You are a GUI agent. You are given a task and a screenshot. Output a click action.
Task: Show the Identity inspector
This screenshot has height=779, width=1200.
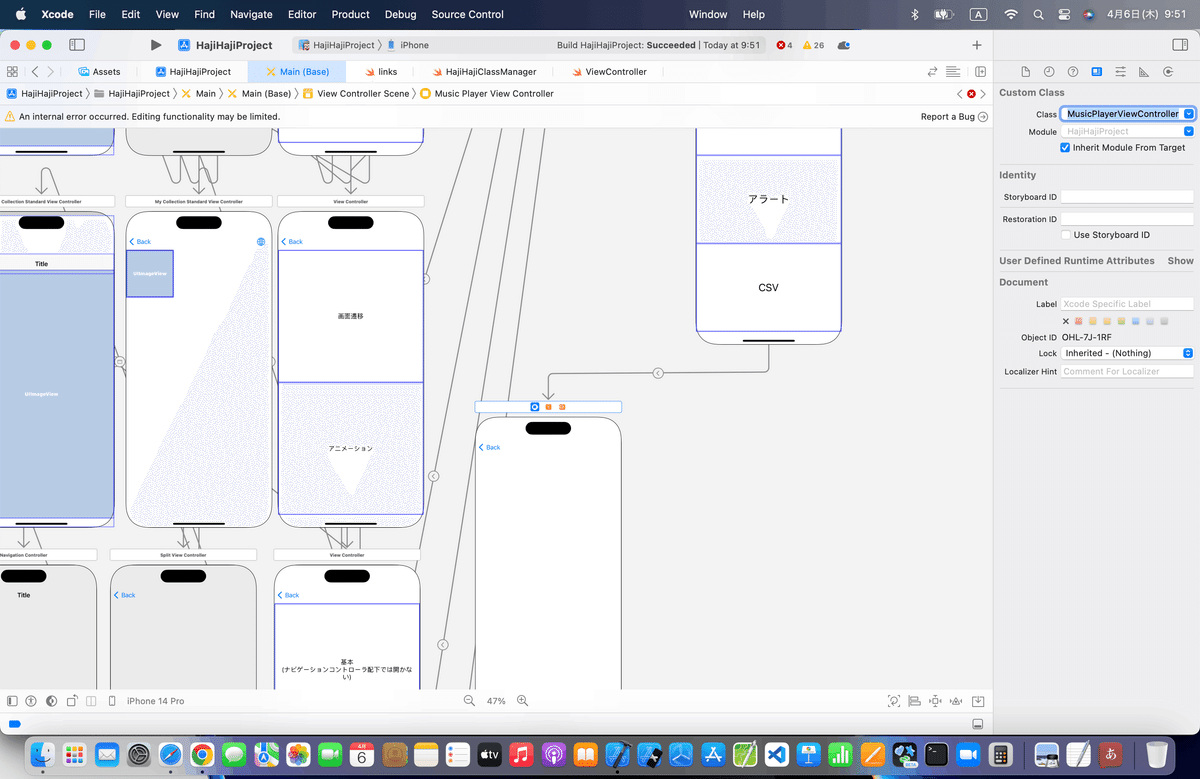(x=1097, y=72)
